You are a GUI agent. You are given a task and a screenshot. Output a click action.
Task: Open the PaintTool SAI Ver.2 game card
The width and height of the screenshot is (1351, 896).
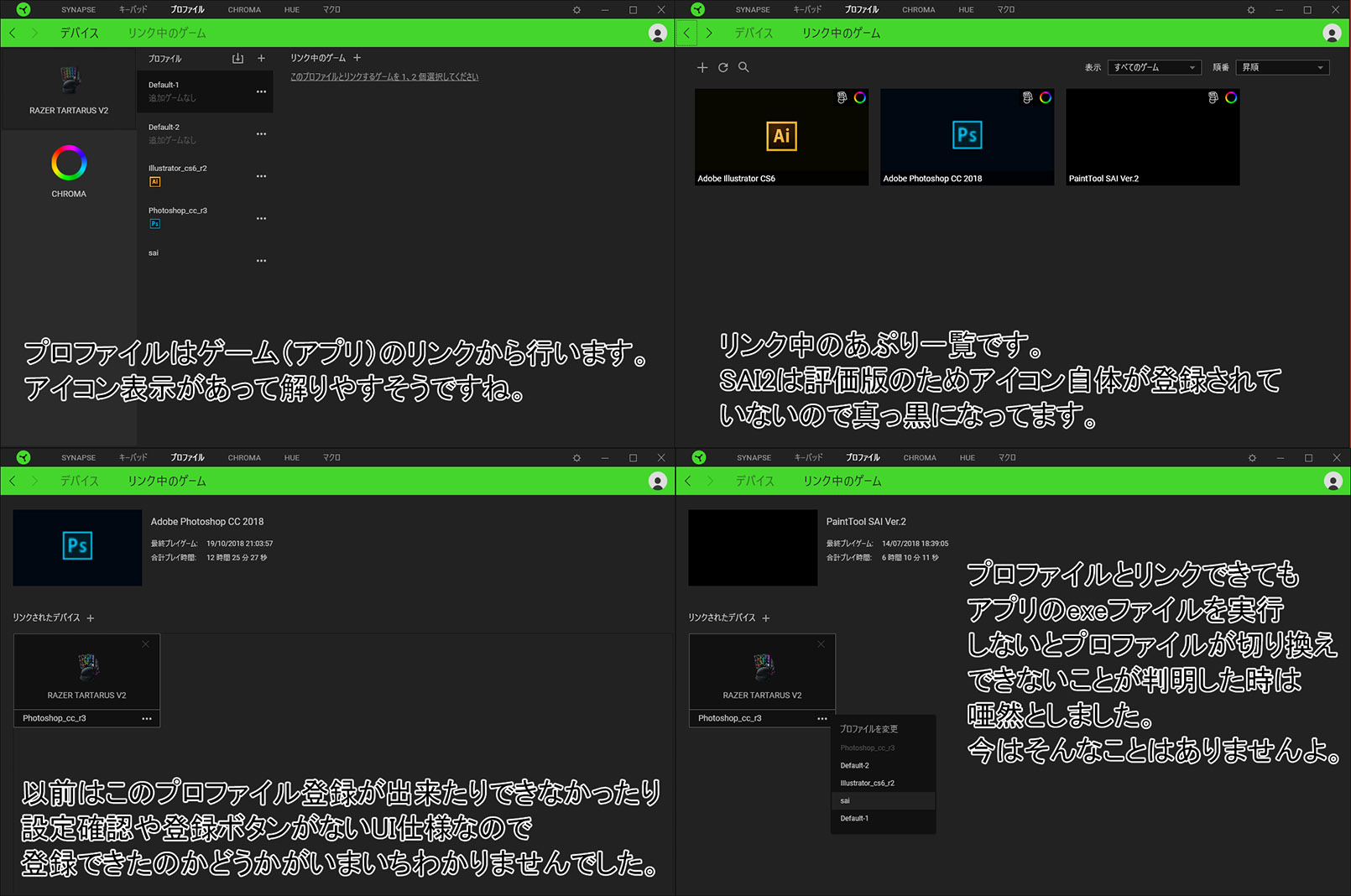point(1152,137)
